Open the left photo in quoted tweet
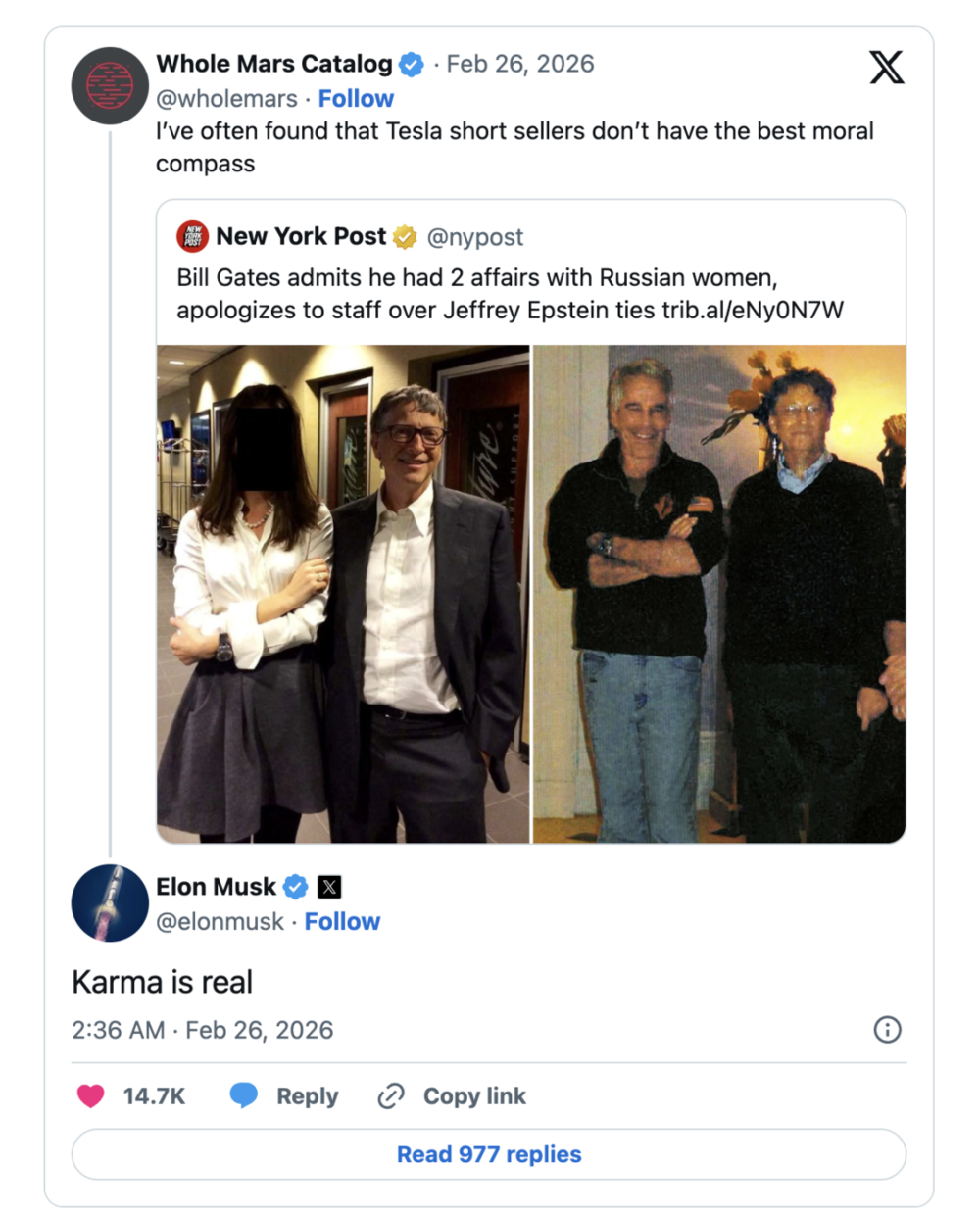Screen dimensions: 980x1215 [x=343, y=594]
